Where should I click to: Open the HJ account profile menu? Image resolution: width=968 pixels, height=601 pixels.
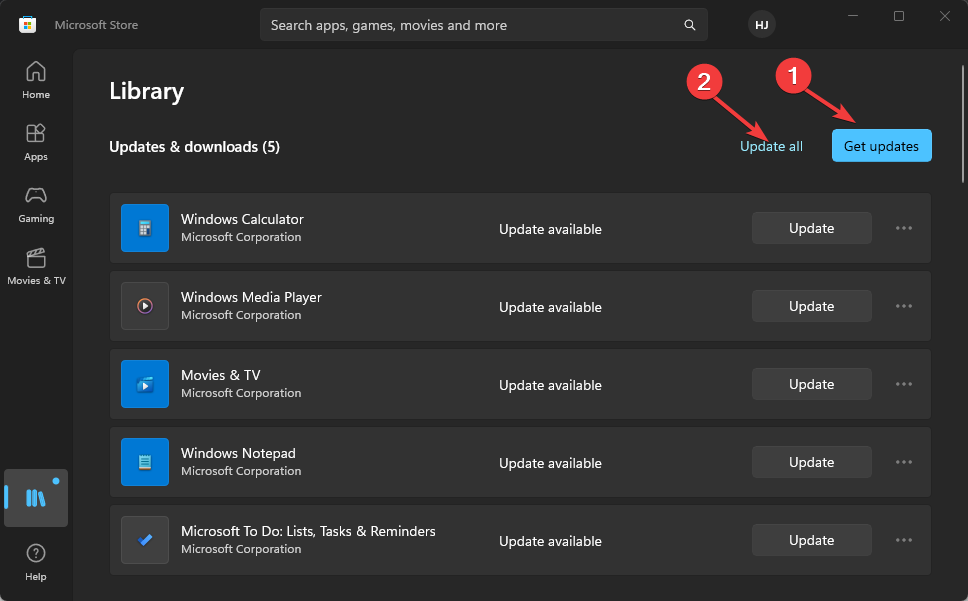tap(762, 25)
